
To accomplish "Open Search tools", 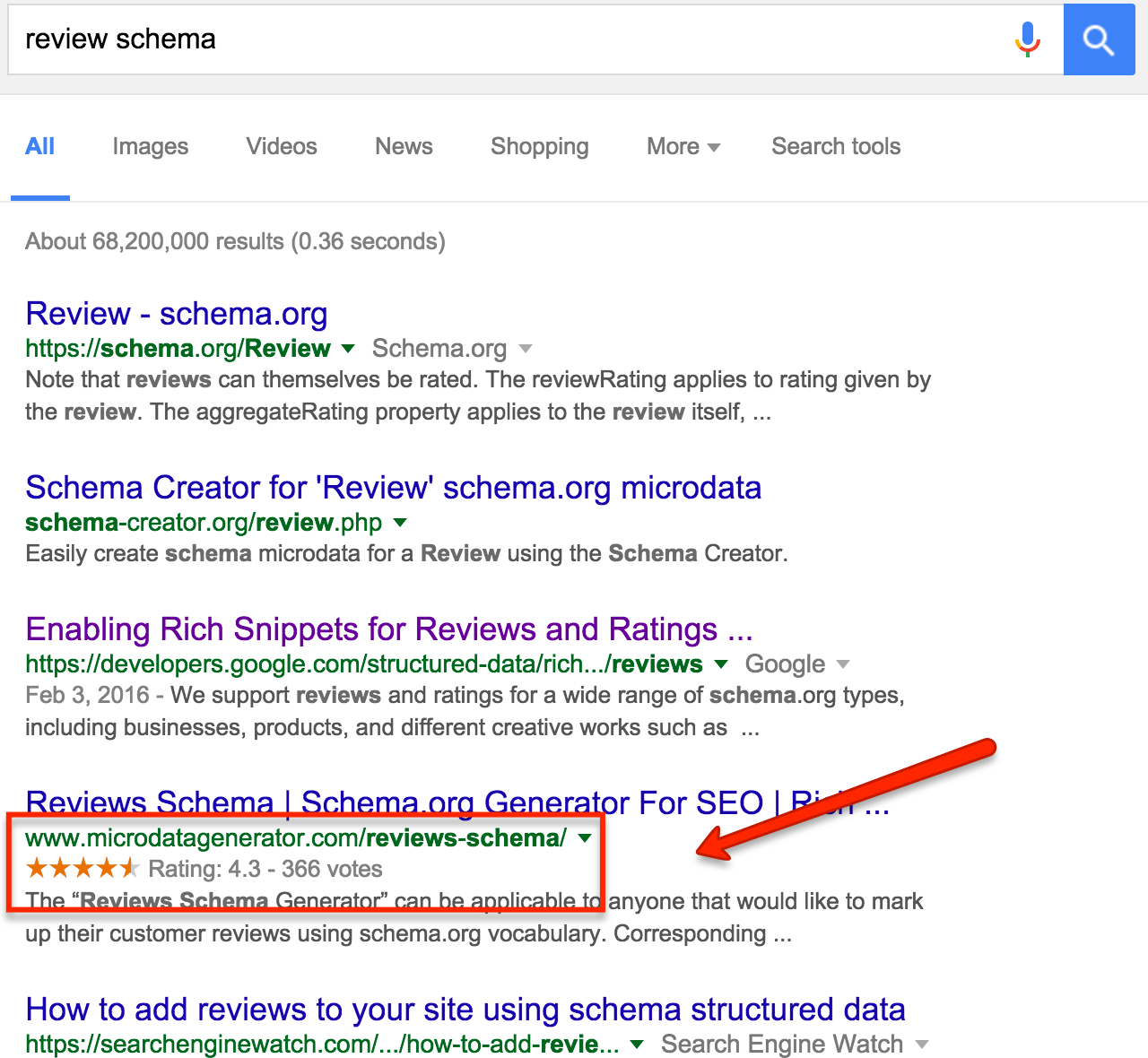I will (x=836, y=146).
